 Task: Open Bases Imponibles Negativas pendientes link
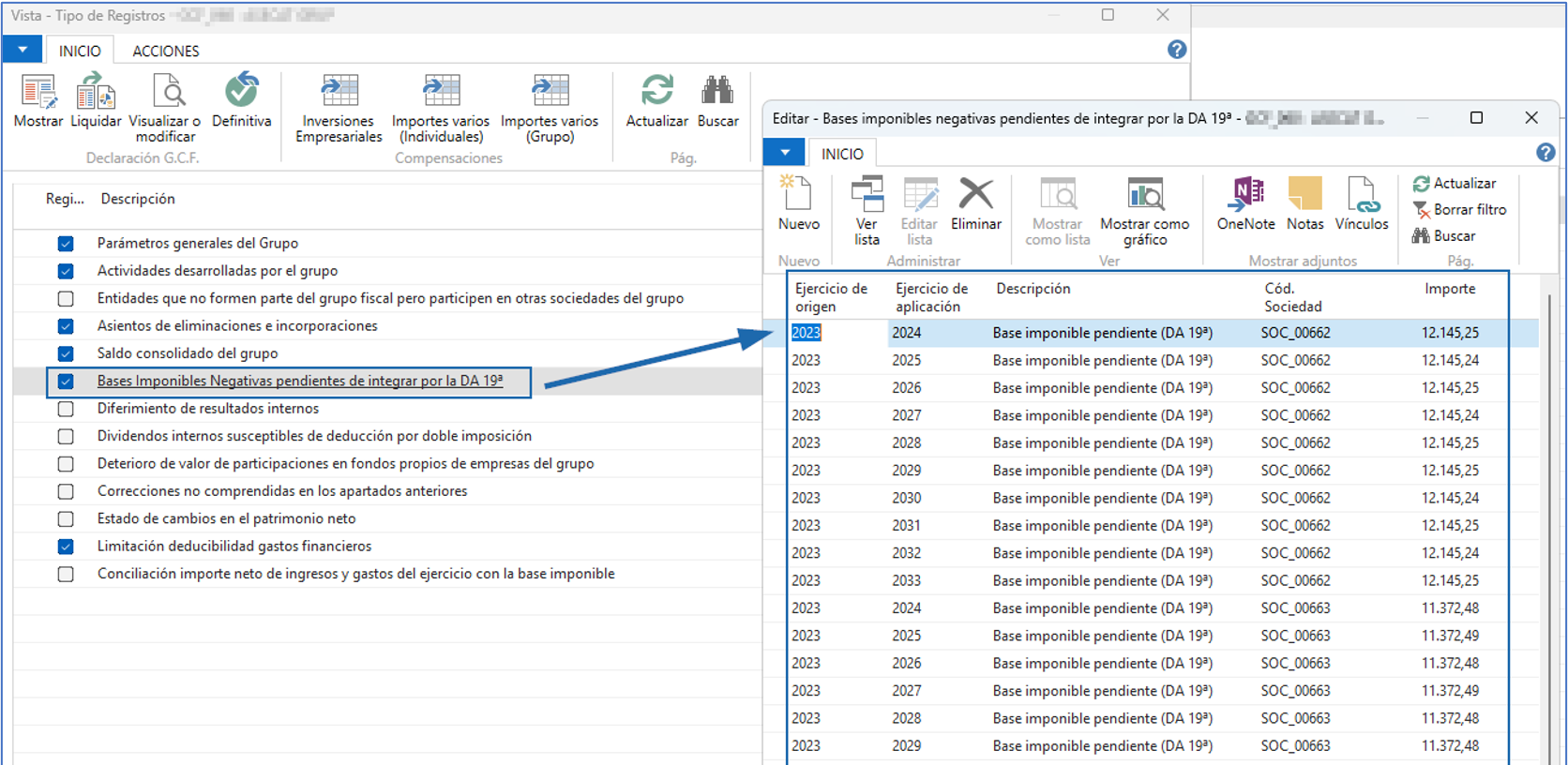coord(300,382)
